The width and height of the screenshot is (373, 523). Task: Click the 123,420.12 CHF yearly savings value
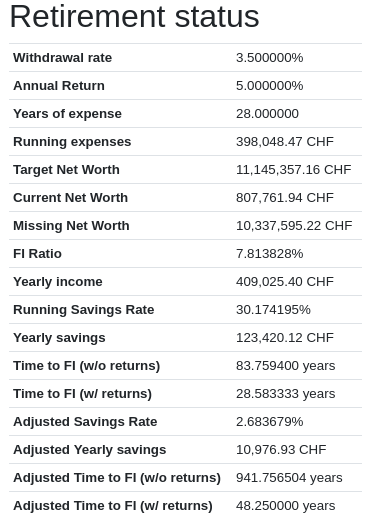[x=285, y=338]
